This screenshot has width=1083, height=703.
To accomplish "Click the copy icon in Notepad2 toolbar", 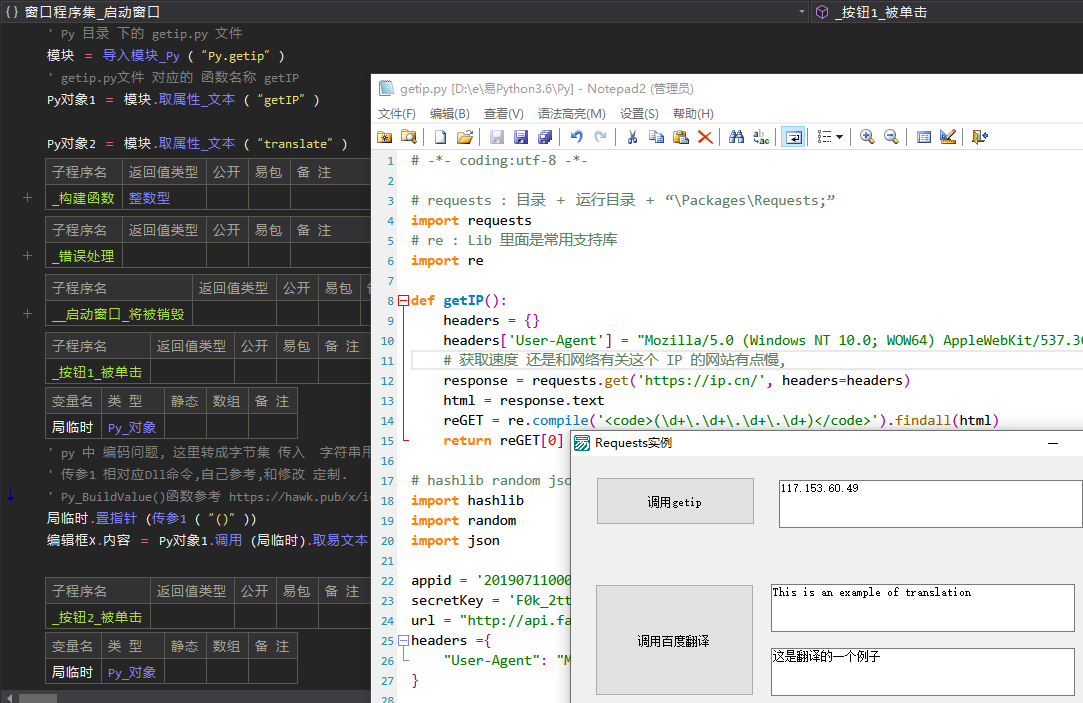I will point(656,137).
